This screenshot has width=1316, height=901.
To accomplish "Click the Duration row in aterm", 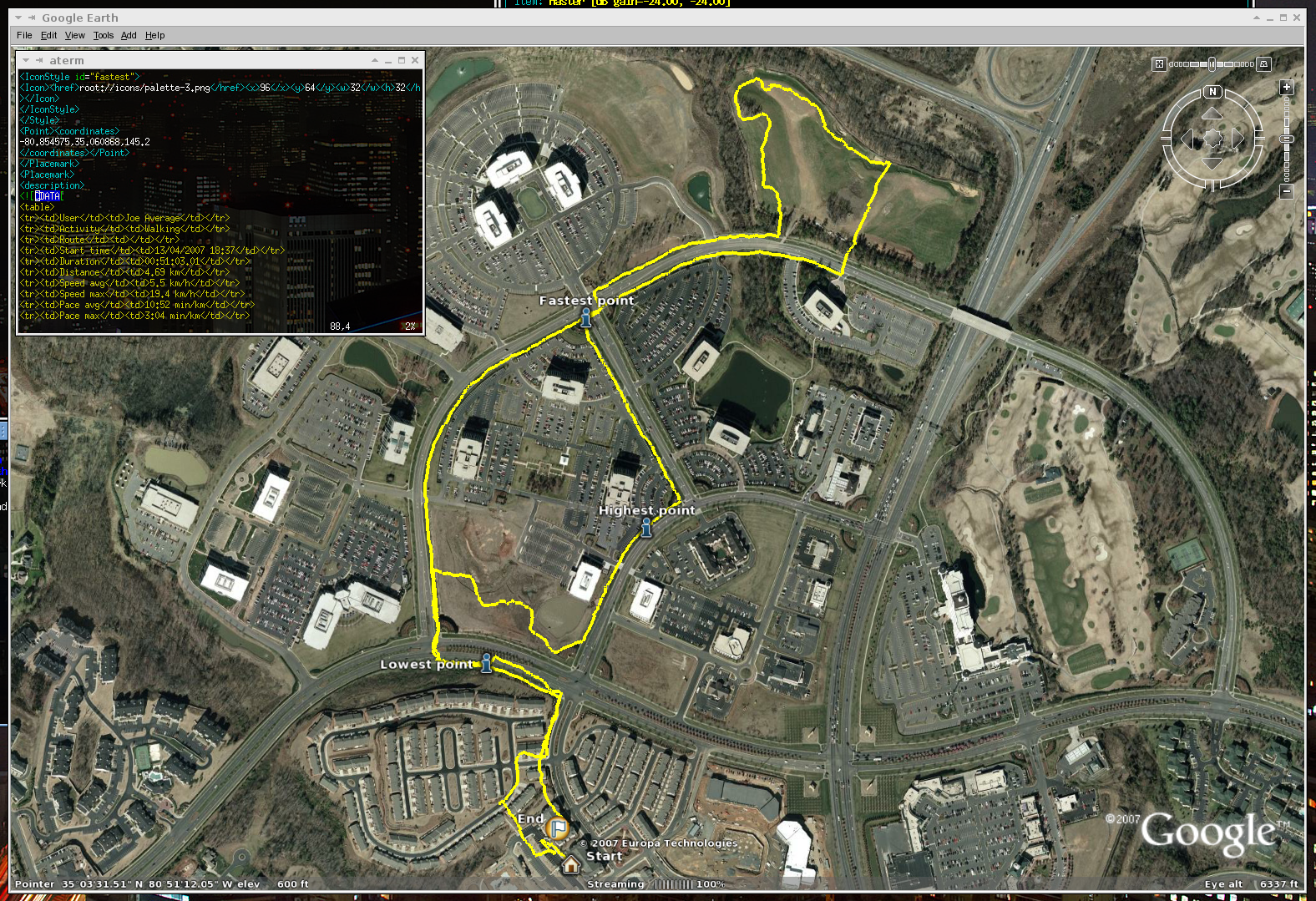I will 134,261.
